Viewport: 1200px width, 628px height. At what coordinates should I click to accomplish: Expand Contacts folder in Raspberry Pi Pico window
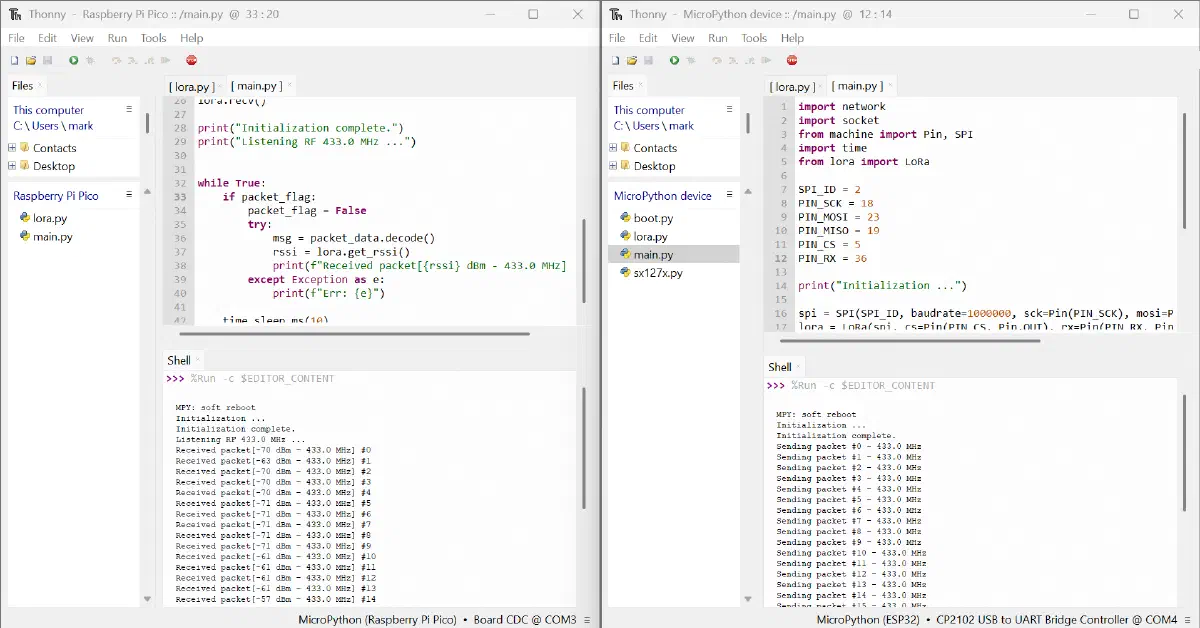click(x=12, y=148)
